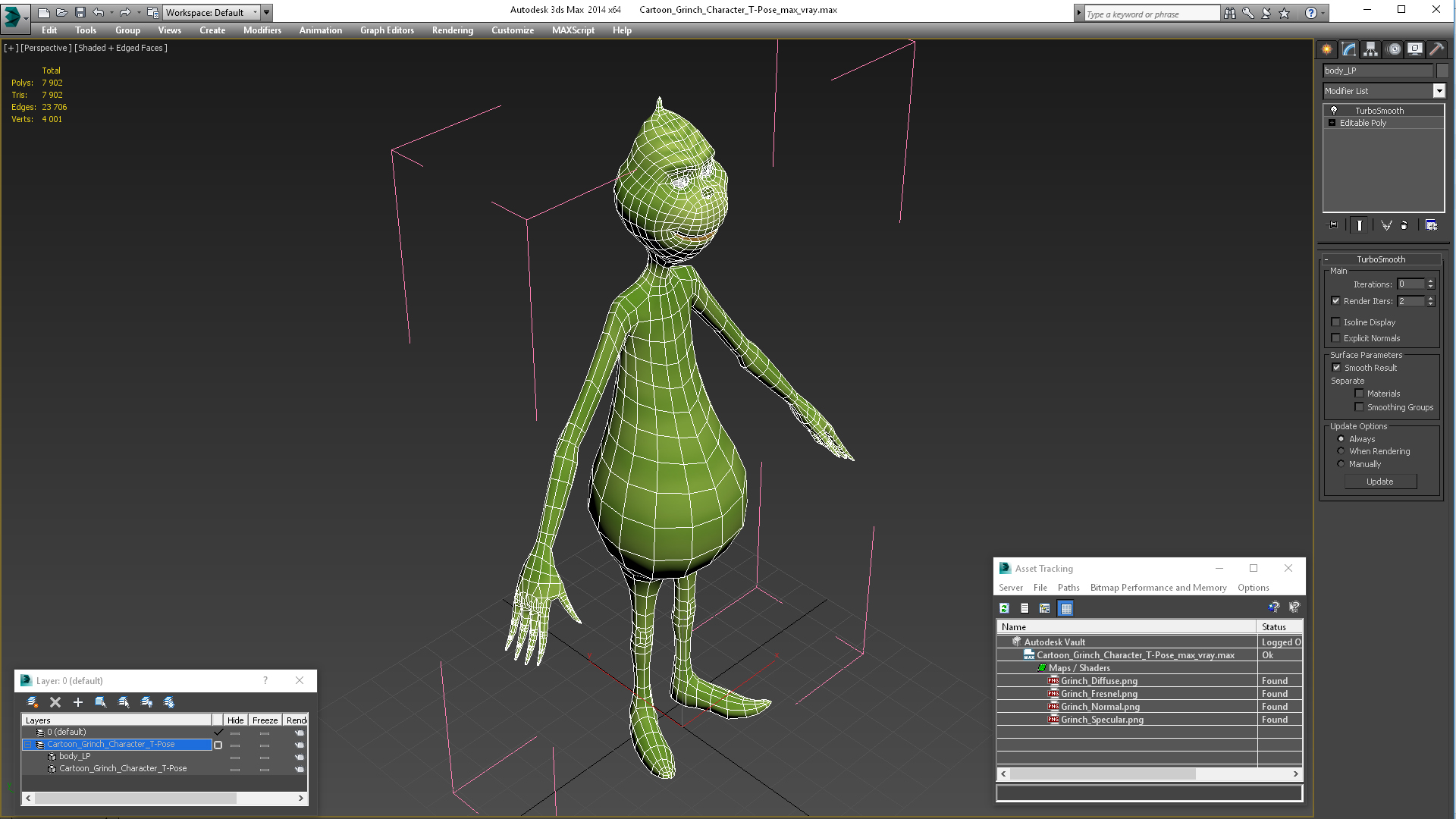Delete the highlighted layer with the X icon

click(55, 702)
